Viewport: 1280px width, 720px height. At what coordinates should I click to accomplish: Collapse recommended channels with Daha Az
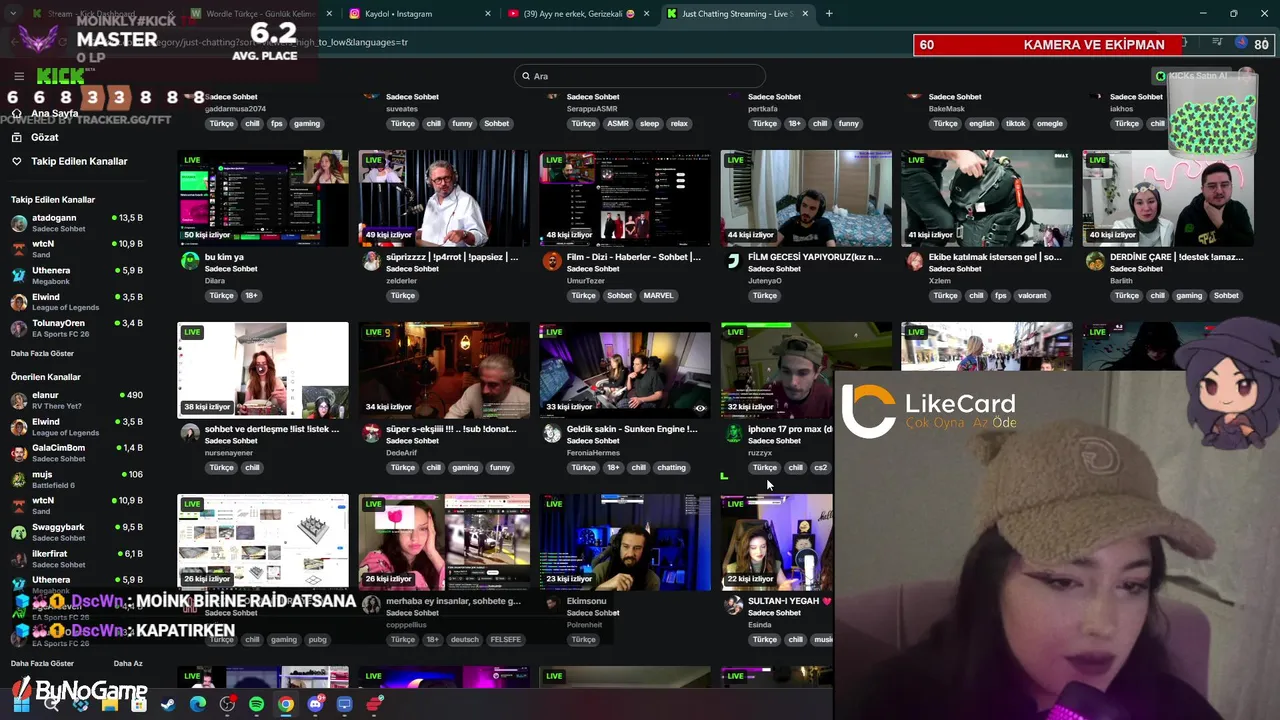click(128, 663)
